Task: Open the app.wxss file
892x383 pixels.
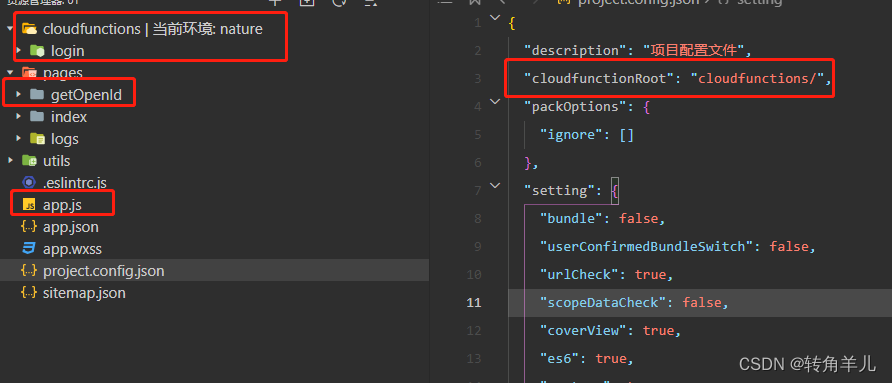Action: 72,249
